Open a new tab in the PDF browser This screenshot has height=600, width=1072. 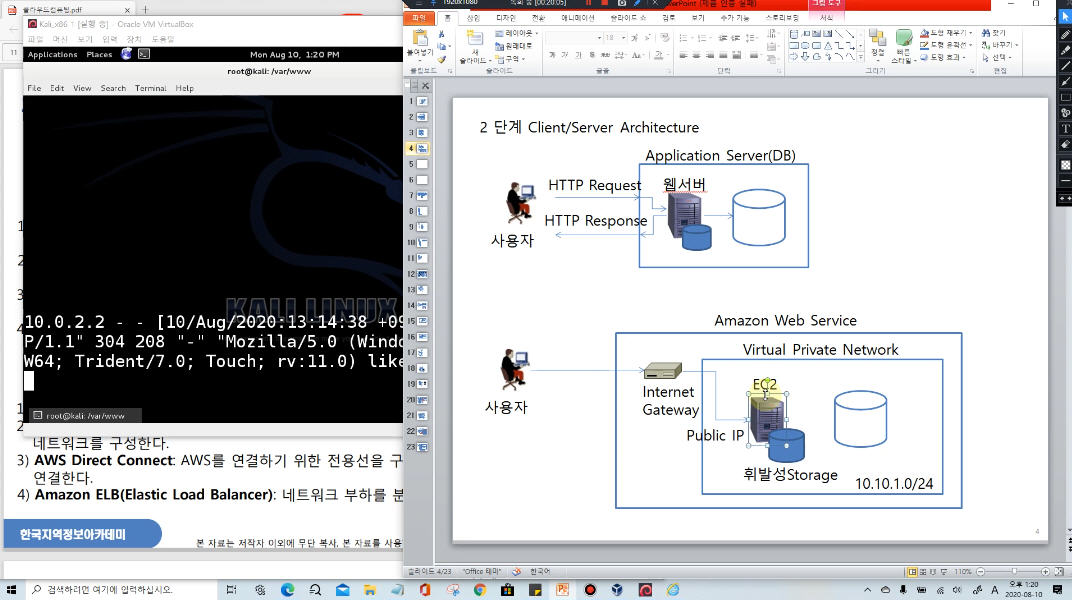tap(145, 10)
